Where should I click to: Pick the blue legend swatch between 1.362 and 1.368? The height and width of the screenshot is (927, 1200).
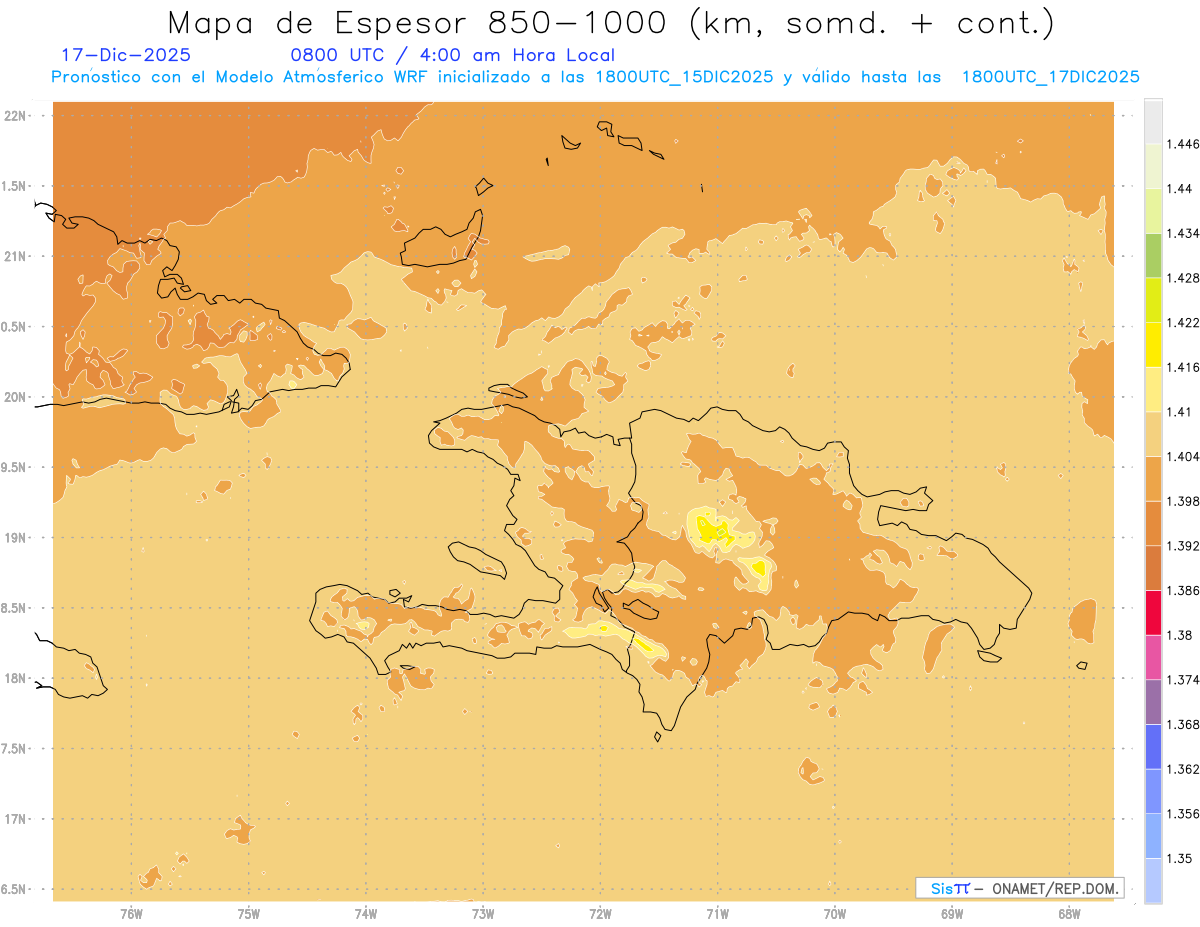coord(1153,746)
